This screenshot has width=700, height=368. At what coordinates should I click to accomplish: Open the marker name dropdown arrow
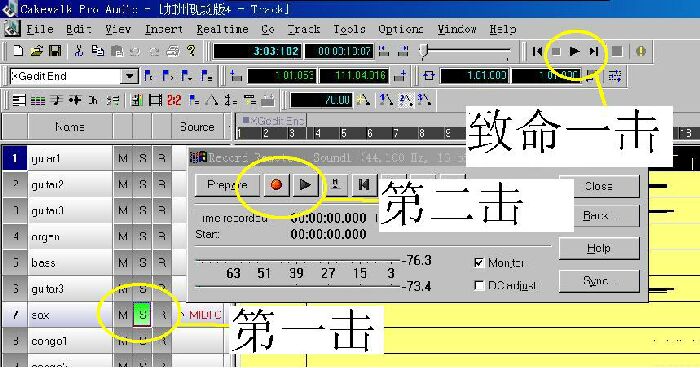[129, 76]
